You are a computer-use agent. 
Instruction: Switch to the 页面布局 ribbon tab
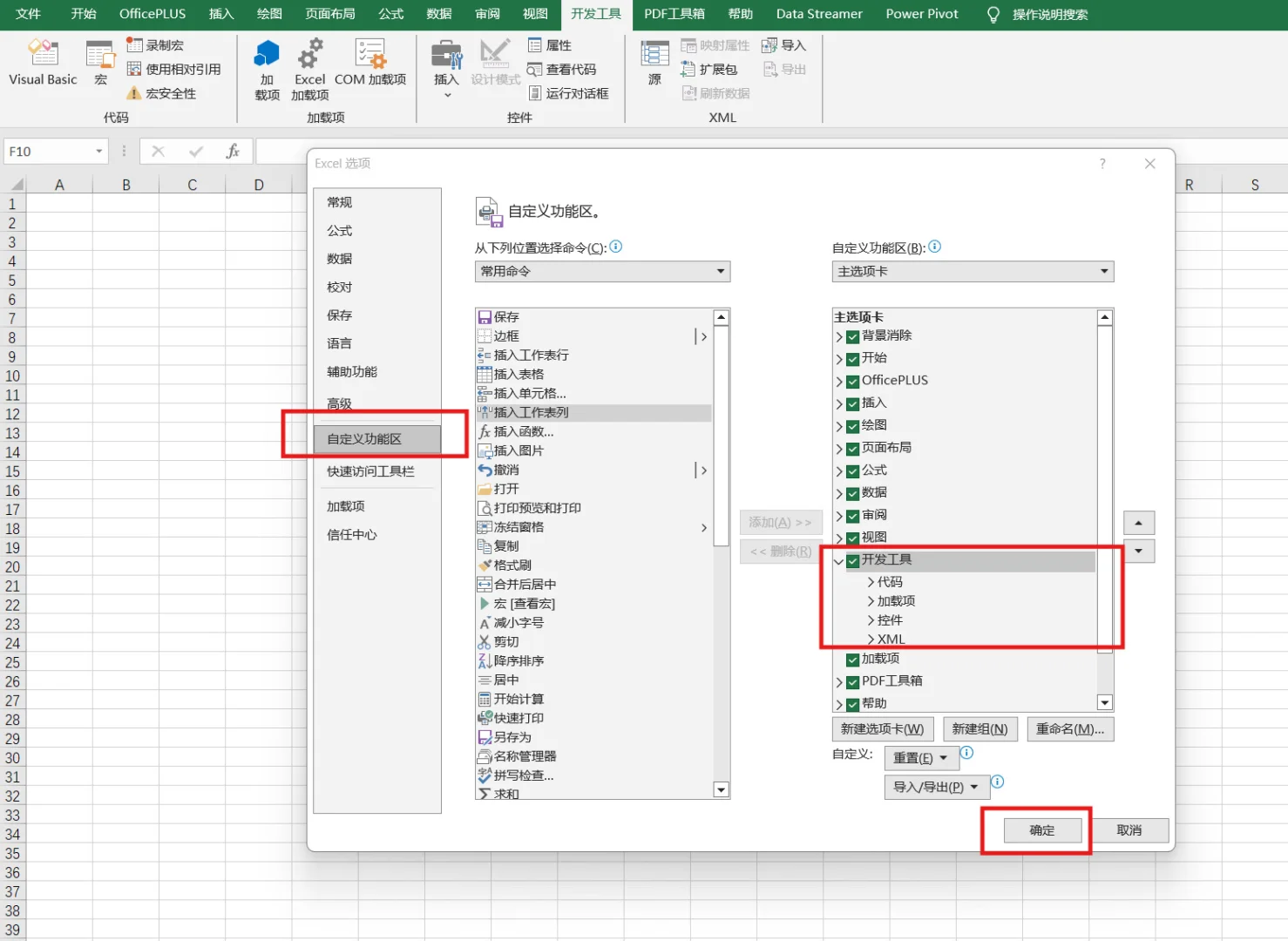[330, 14]
